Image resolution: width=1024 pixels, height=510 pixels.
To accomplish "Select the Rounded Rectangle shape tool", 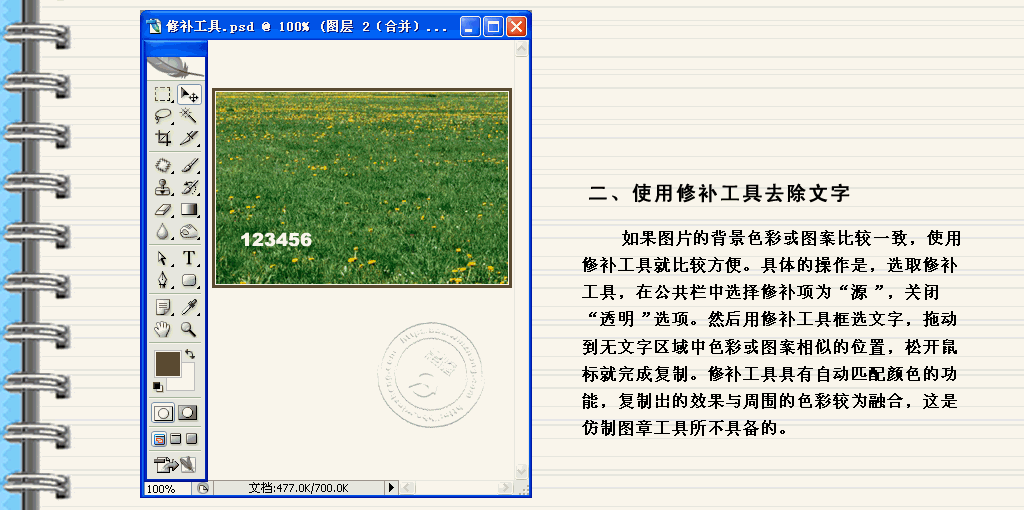I will [x=189, y=281].
